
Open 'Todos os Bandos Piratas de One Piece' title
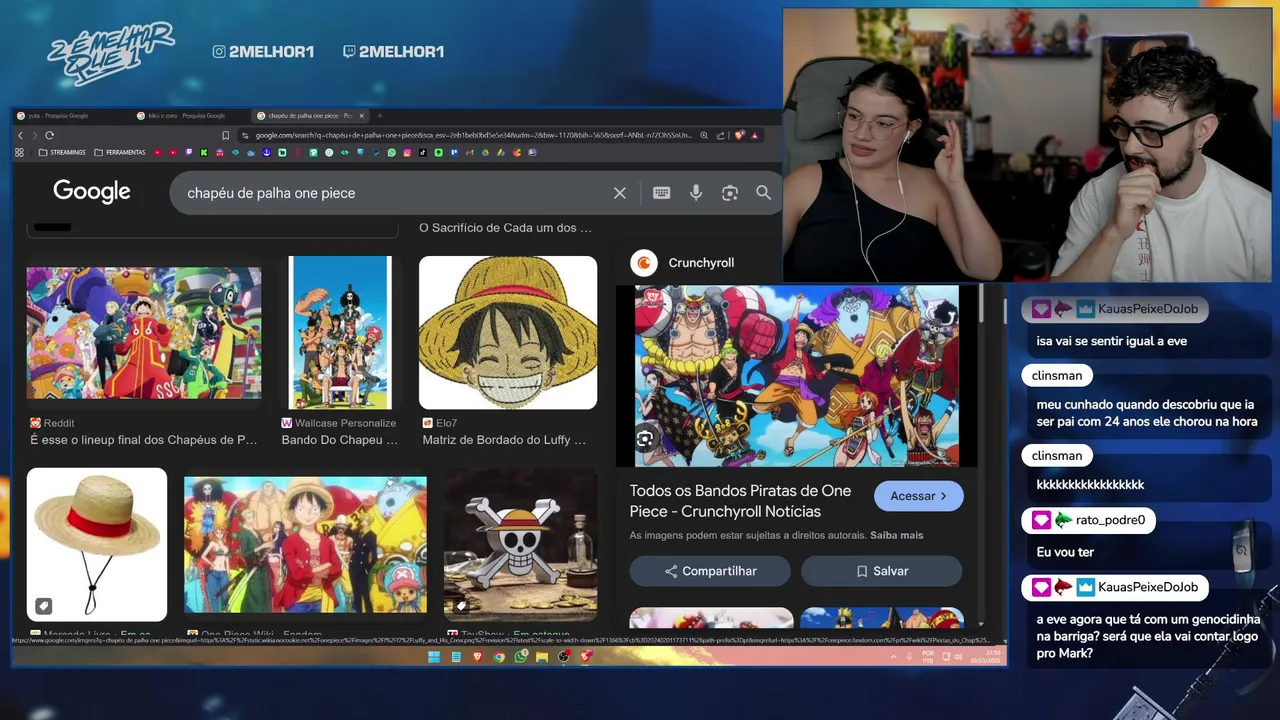740,501
